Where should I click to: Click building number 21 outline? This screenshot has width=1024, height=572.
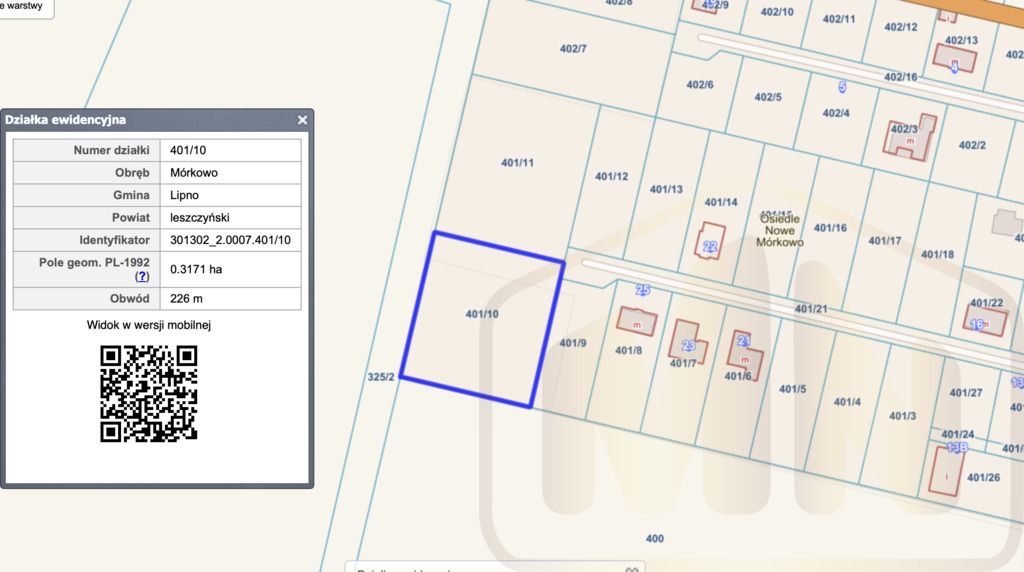[744, 353]
